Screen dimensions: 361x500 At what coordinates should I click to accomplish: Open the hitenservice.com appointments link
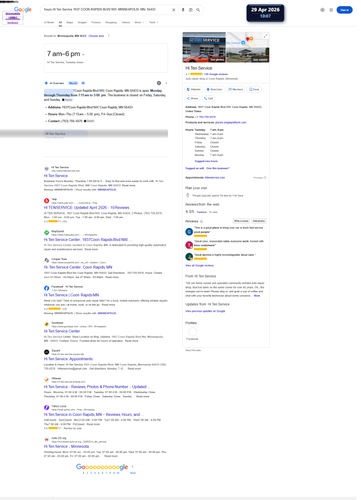tap(215, 177)
